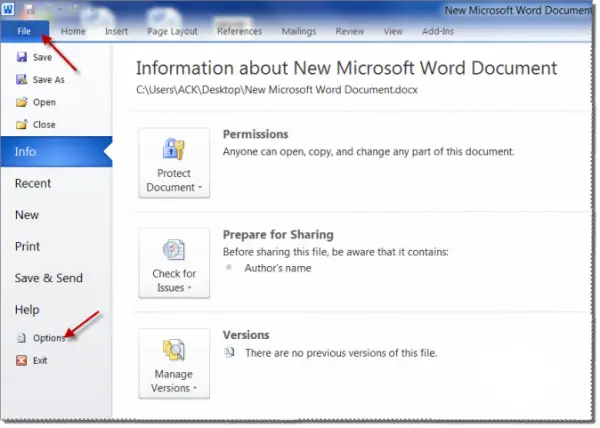
Task: Click the Prepare for Sharing heading
Action: [x=278, y=234]
